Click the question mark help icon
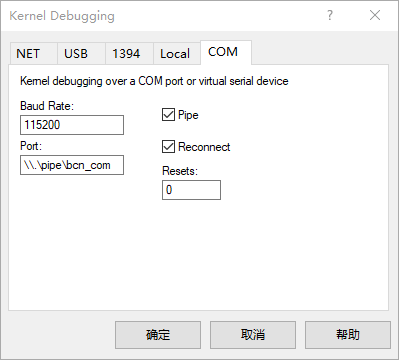Viewport: 399px width, 360px height. tap(330, 15)
